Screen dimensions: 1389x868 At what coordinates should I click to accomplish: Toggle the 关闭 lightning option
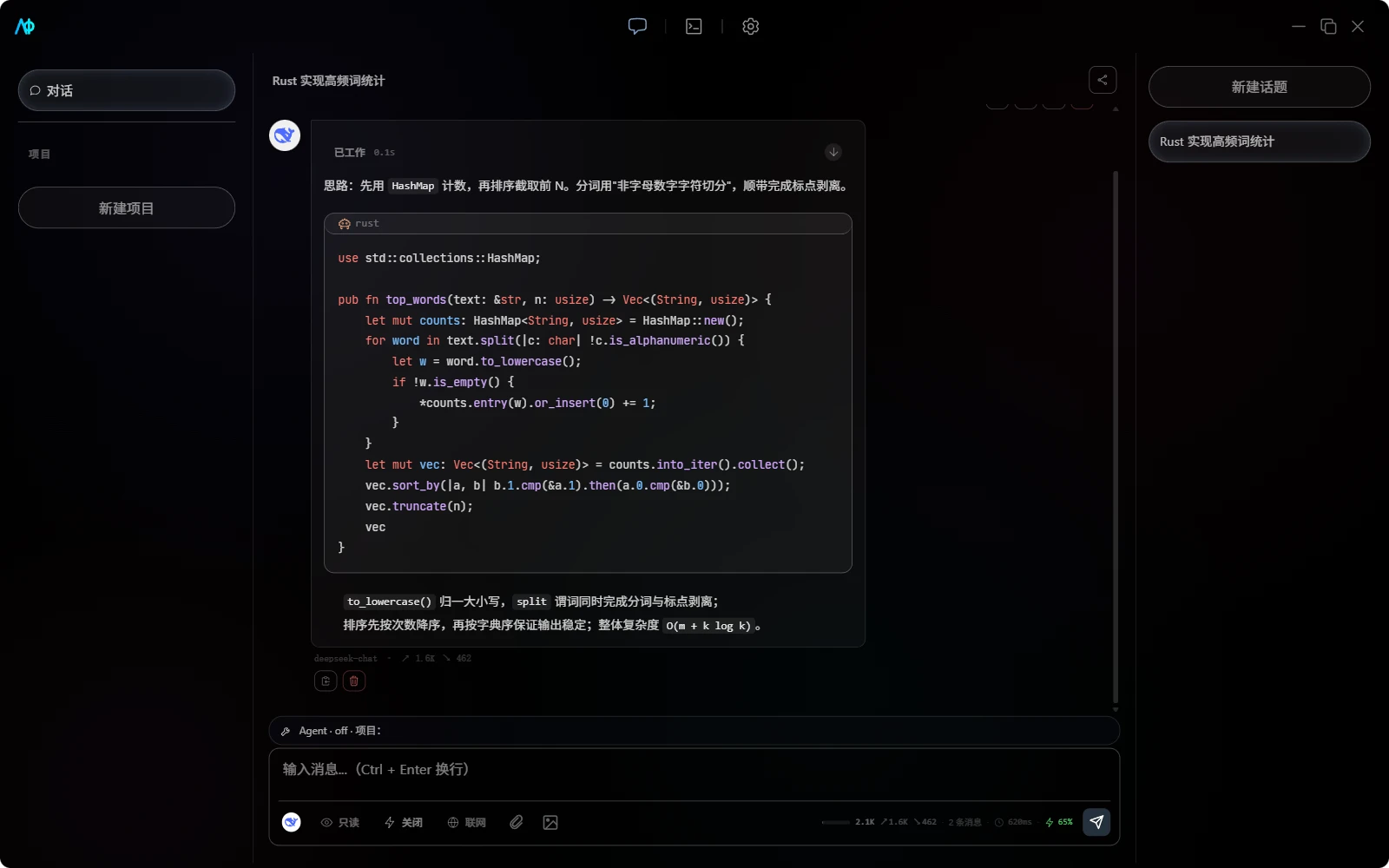(404, 822)
